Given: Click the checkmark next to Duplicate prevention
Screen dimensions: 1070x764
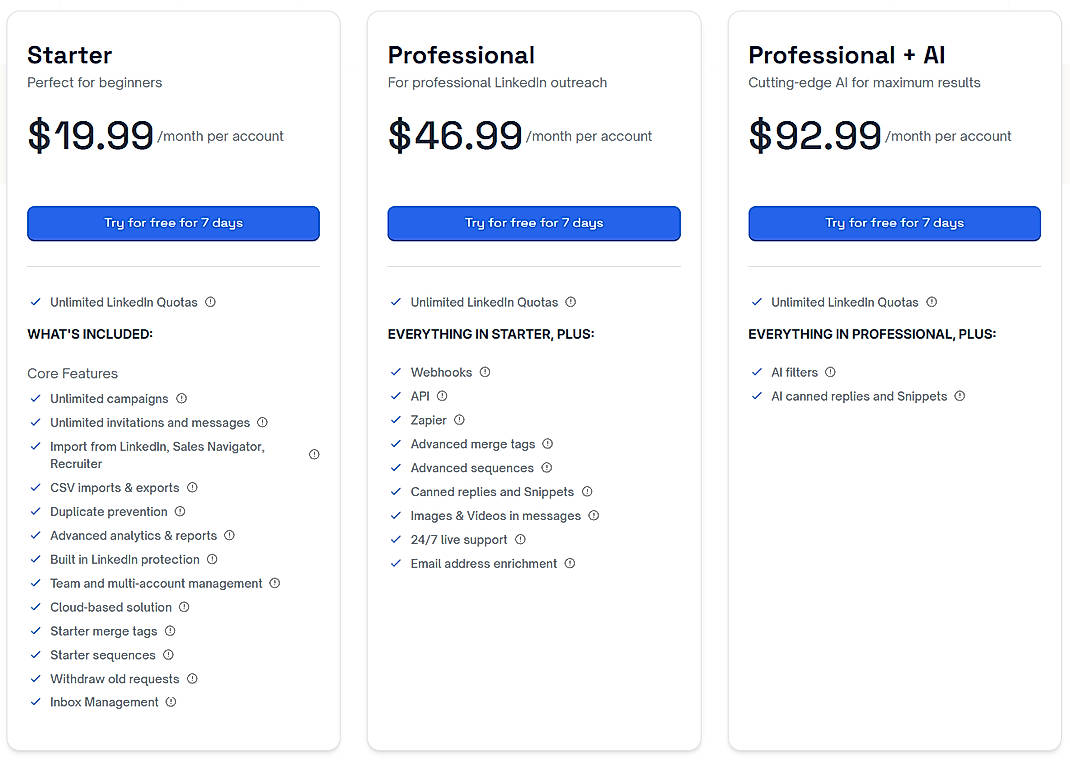Looking at the screenshot, I should 36,511.
